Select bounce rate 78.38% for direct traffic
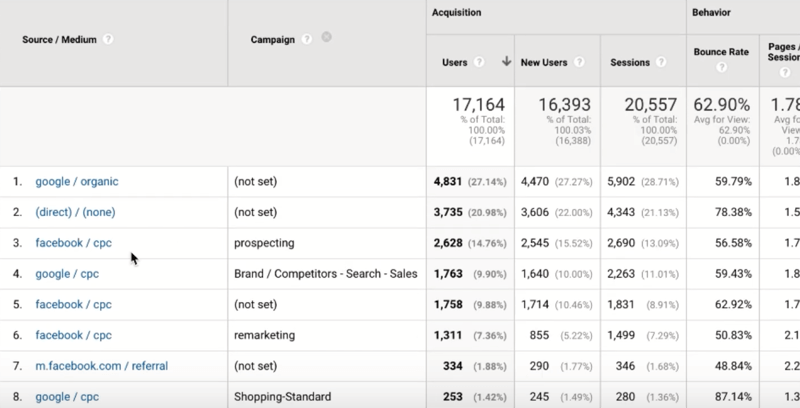Viewport: 800px width, 408px height. coord(733,212)
